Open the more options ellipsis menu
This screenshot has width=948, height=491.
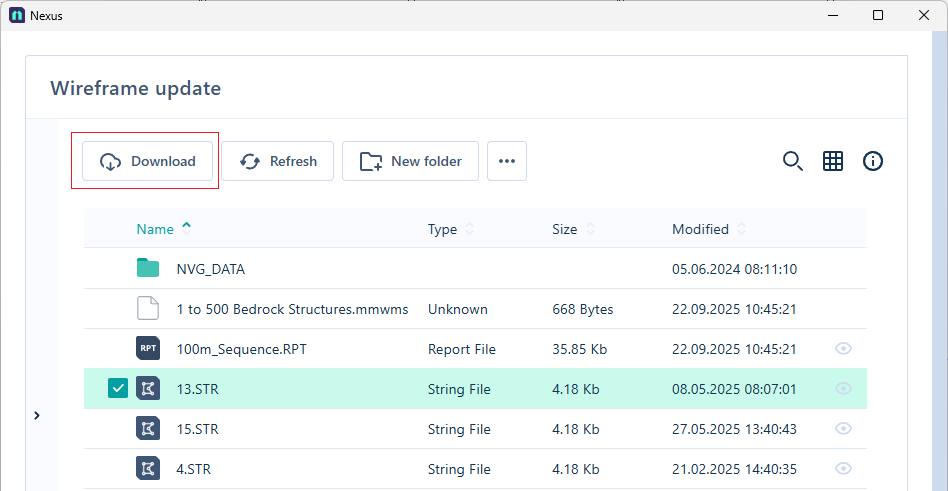(x=507, y=161)
